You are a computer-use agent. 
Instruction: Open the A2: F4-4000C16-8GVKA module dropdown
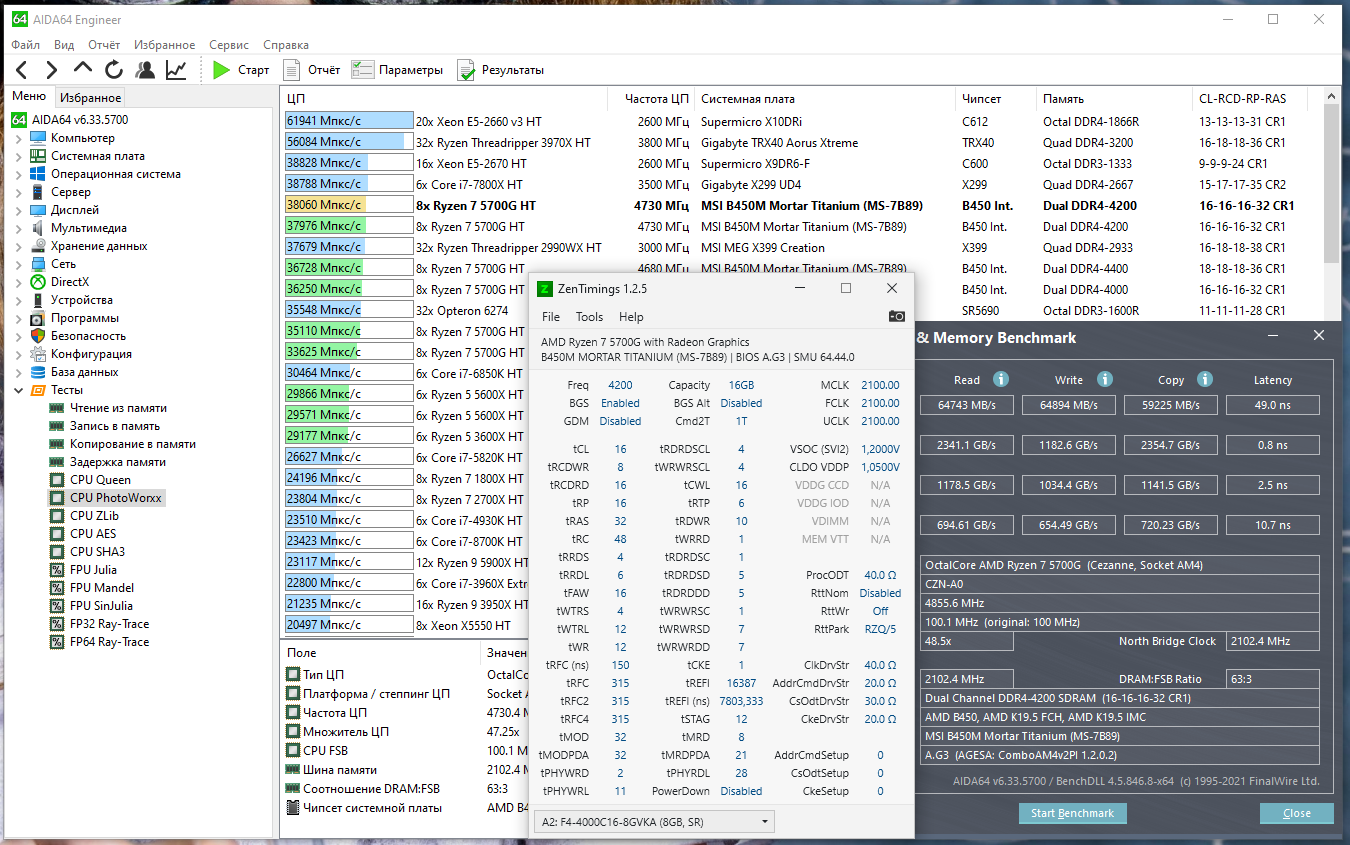coord(654,822)
